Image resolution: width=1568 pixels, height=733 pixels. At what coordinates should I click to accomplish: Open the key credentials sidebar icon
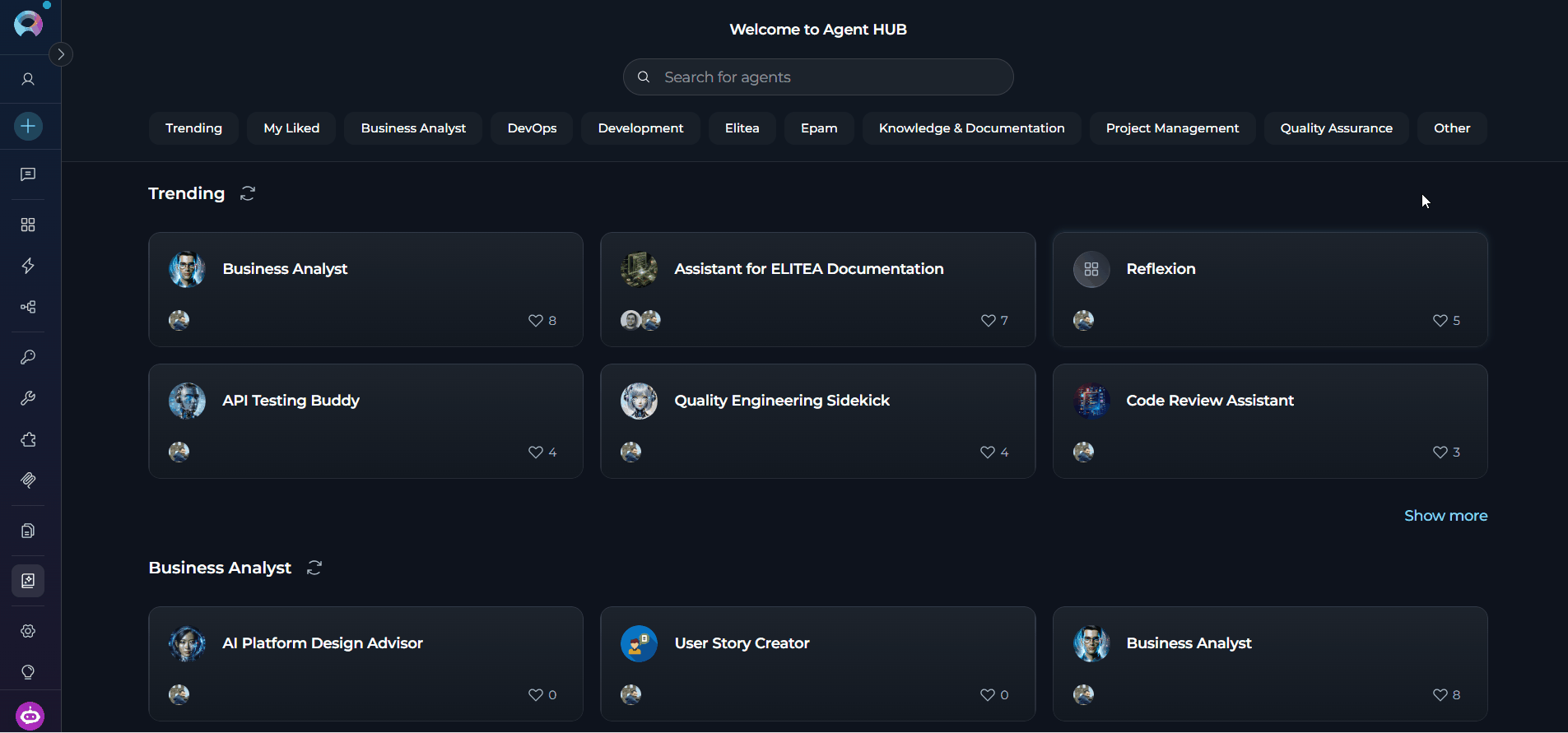28,357
